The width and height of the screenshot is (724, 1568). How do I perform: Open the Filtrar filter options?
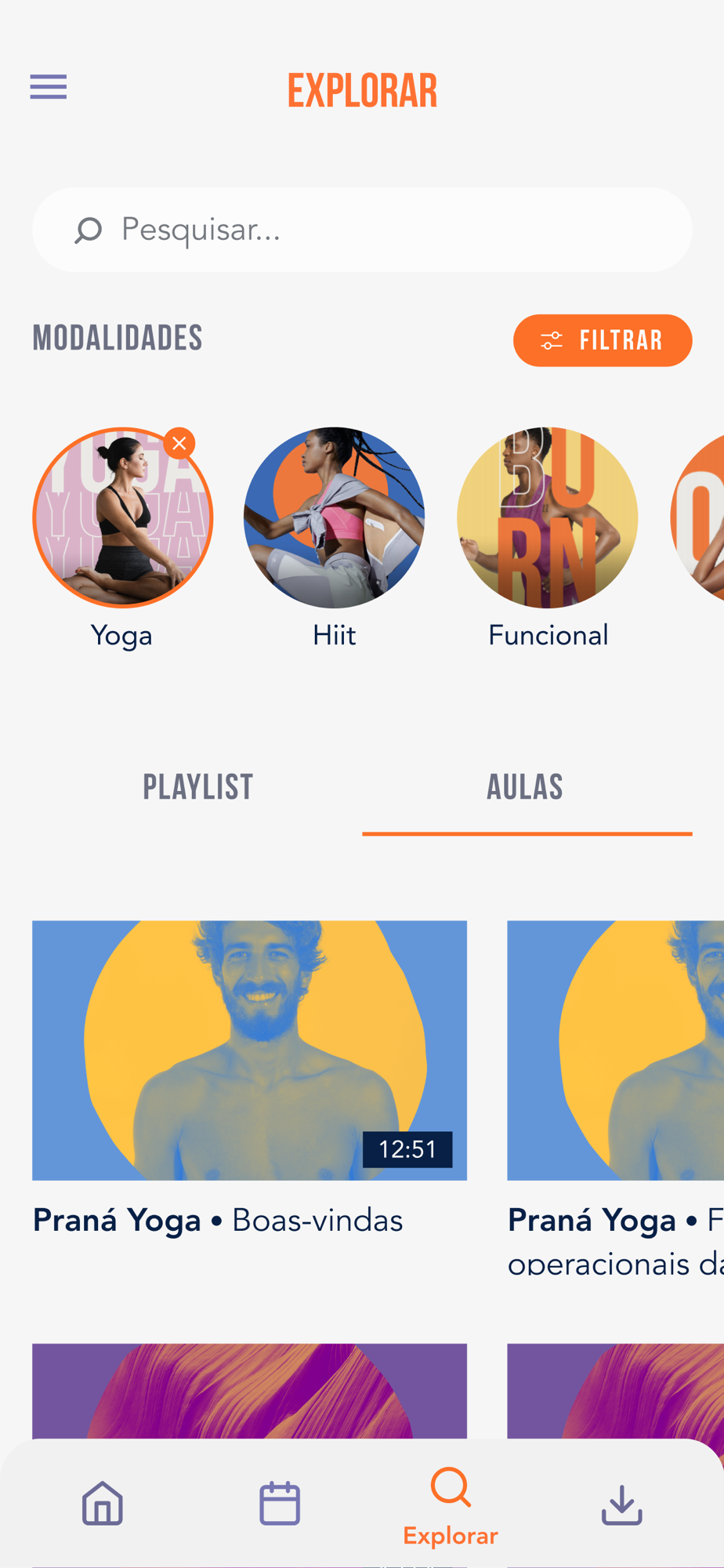tap(603, 340)
